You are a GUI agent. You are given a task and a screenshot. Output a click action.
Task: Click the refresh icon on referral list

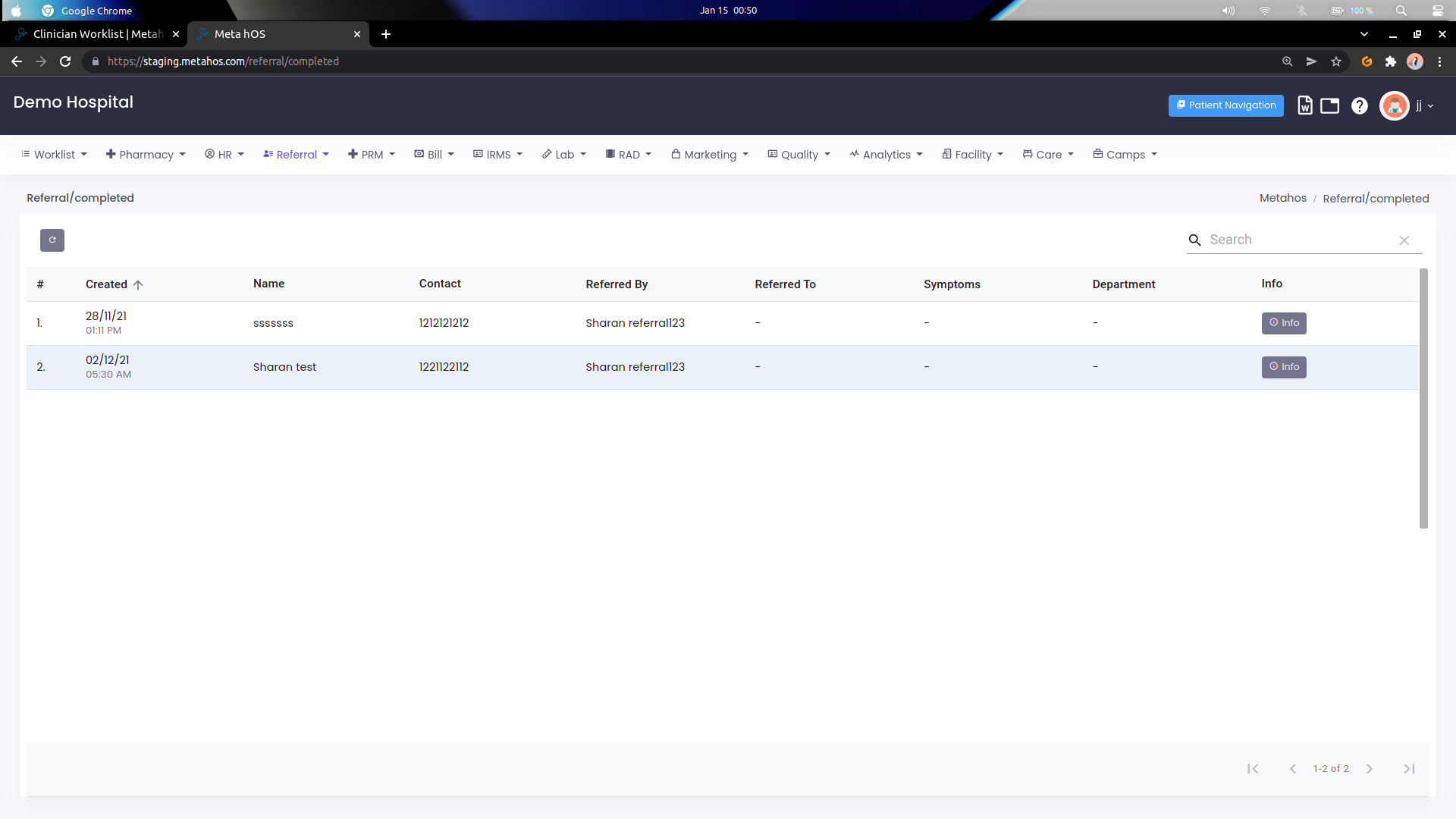point(51,239)
